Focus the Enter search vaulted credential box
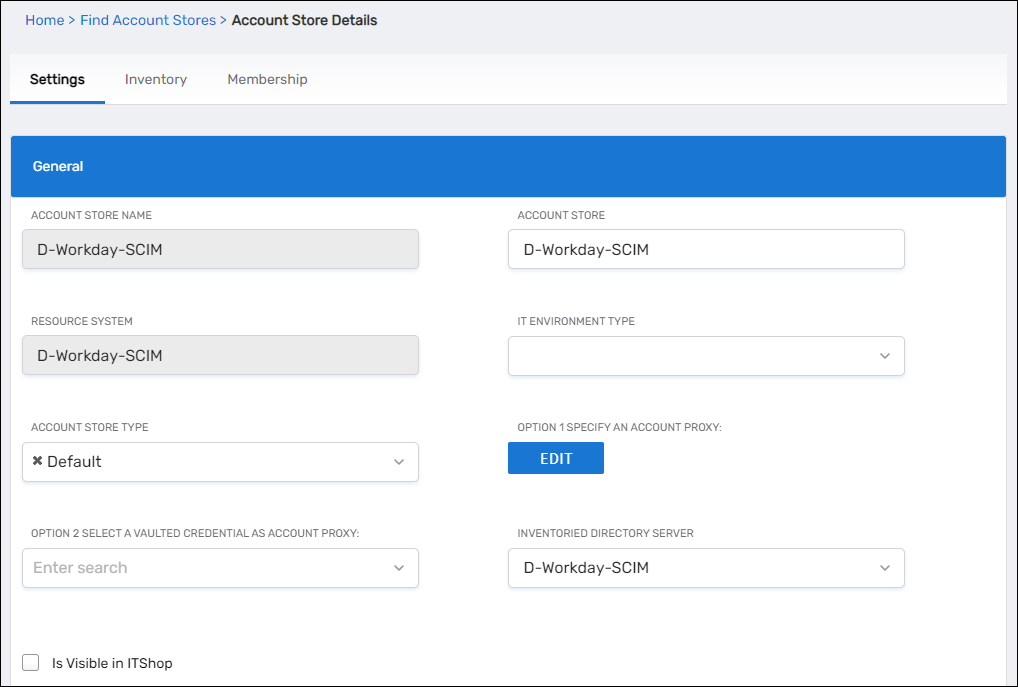This screenshot has width=1018, height=687. pyautogui.click(x=200, y=568)
